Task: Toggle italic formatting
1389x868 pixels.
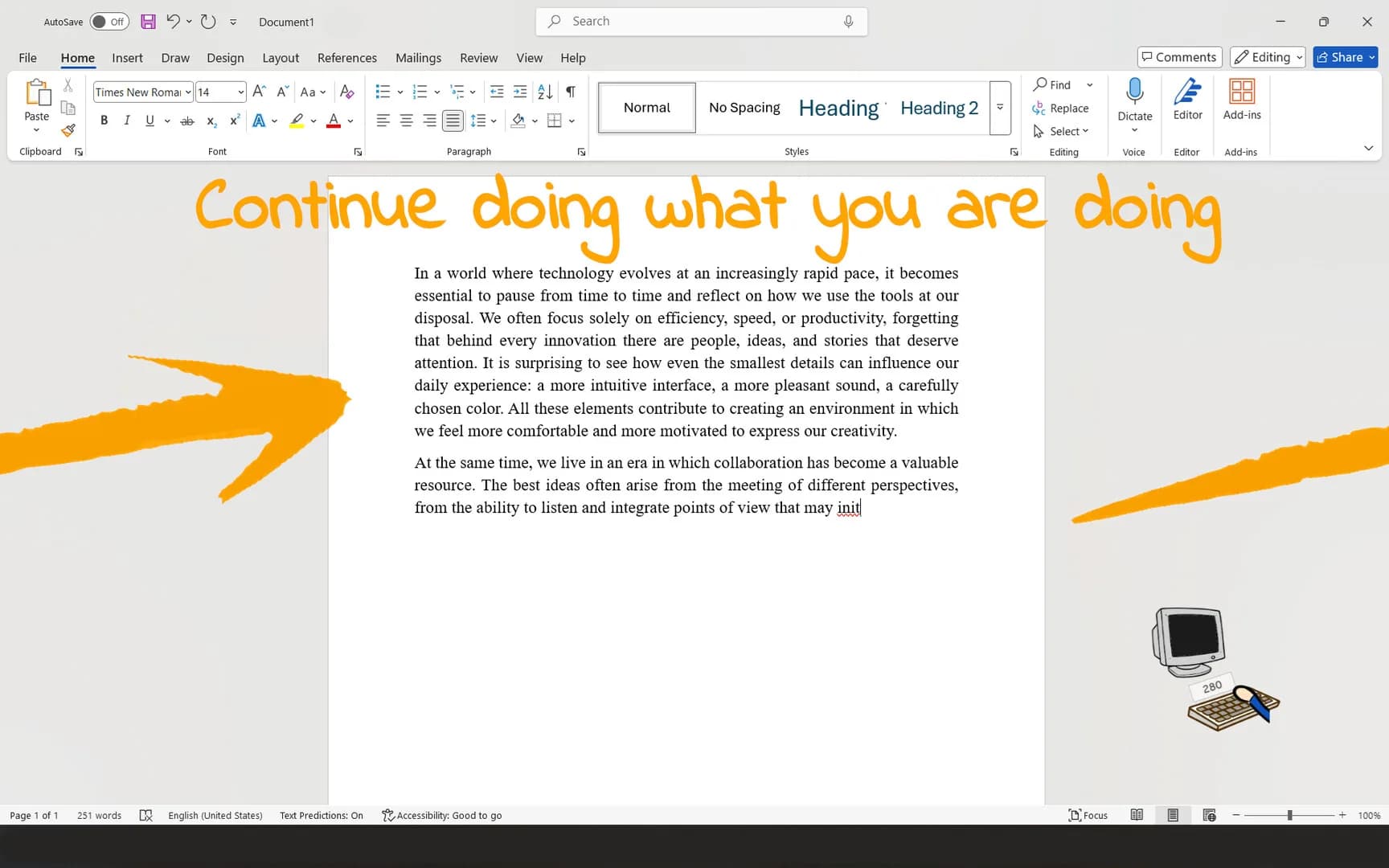Action: tap(126, 121)
